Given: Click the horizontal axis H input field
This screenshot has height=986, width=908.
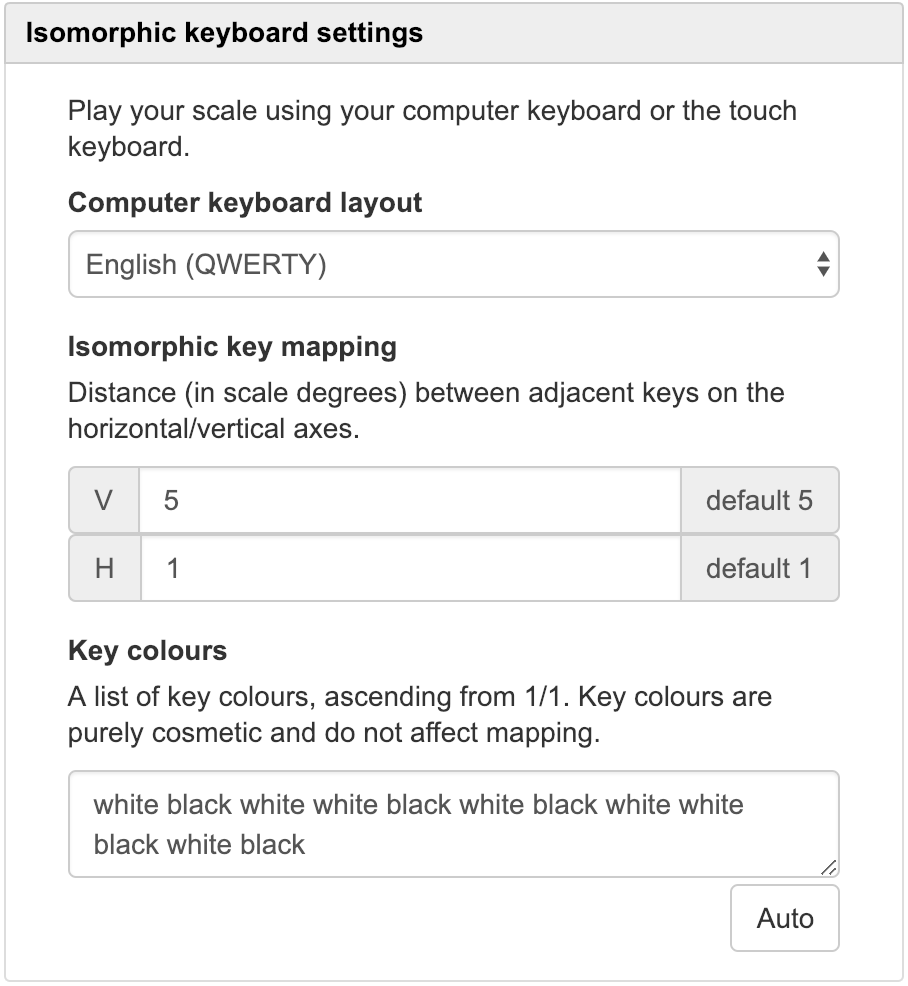Looking at the screenshot, I should [410, 569].
